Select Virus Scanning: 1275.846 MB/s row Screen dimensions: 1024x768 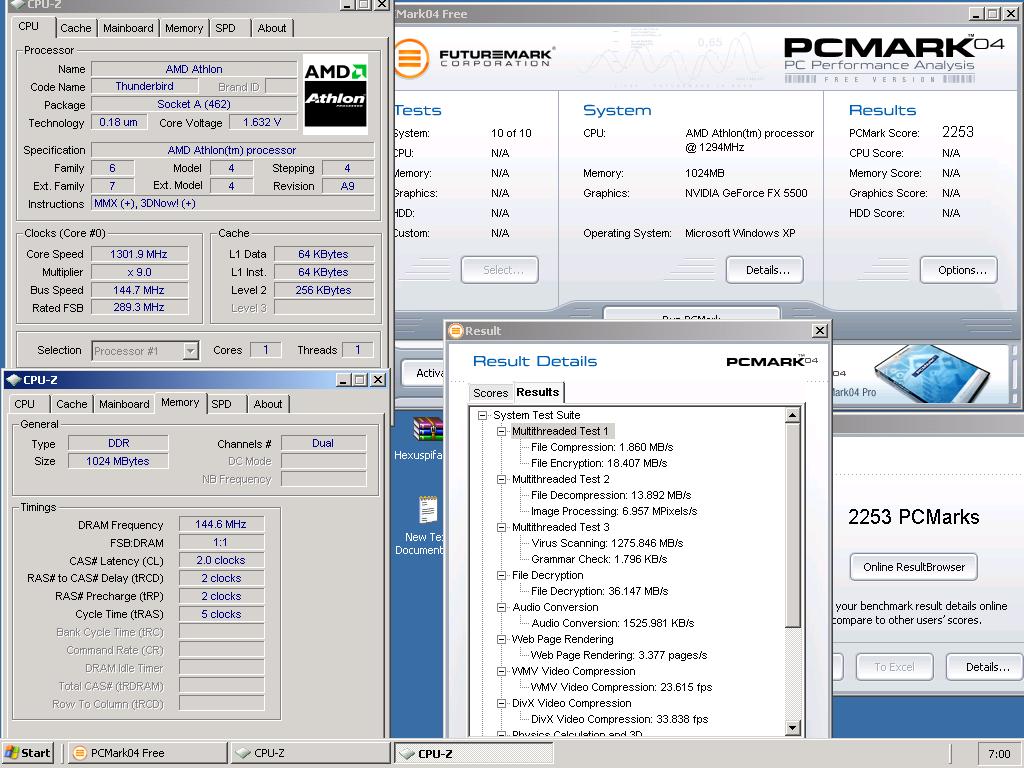click(x=607, y=543)
